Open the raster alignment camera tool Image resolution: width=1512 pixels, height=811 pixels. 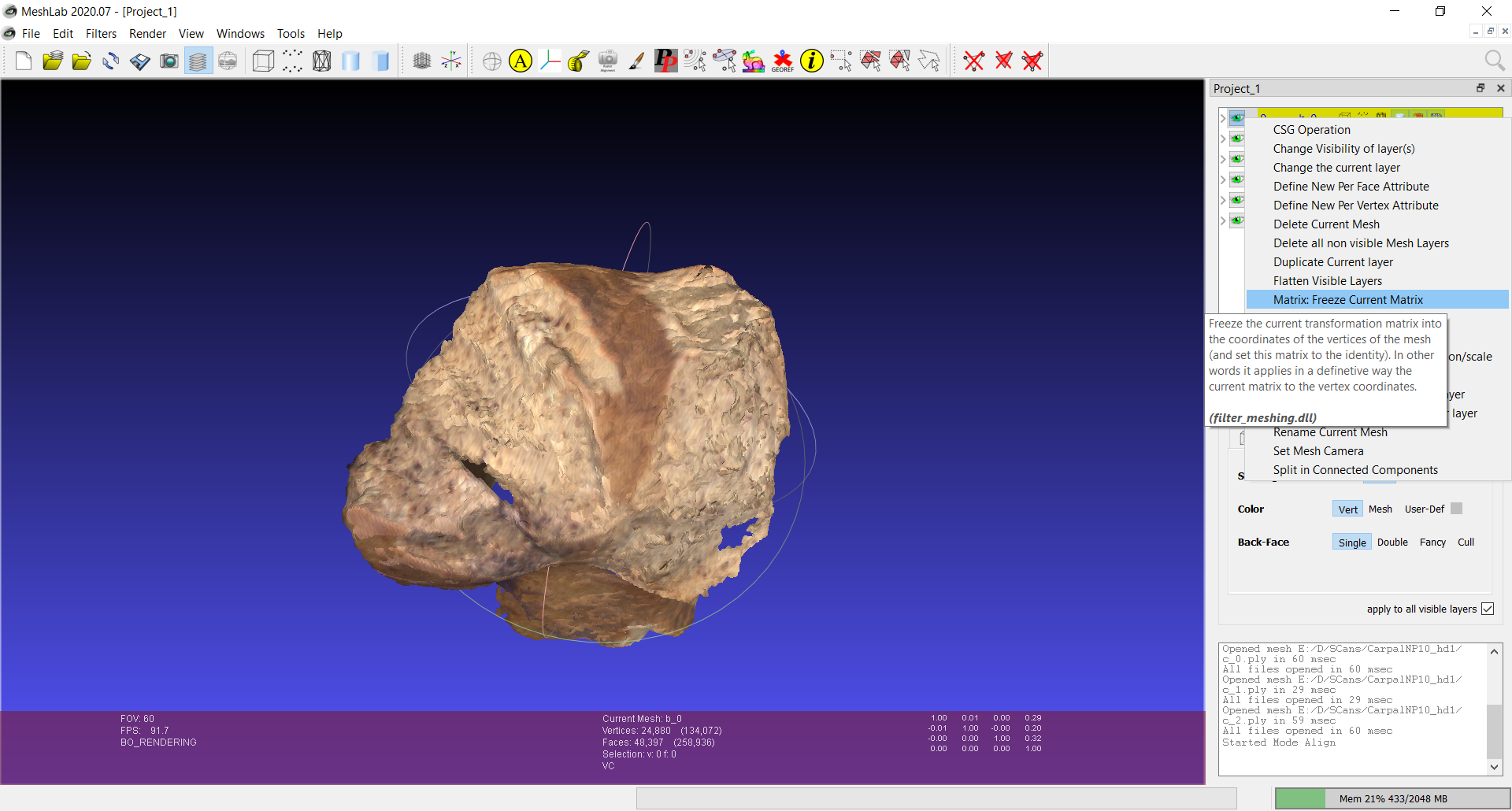(608, 61)
